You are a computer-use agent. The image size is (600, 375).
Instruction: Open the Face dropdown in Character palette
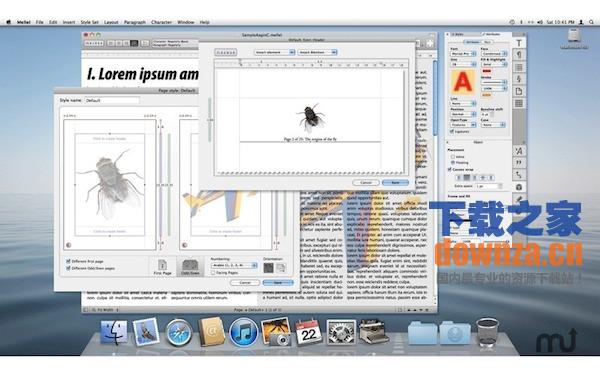(494, 54)
